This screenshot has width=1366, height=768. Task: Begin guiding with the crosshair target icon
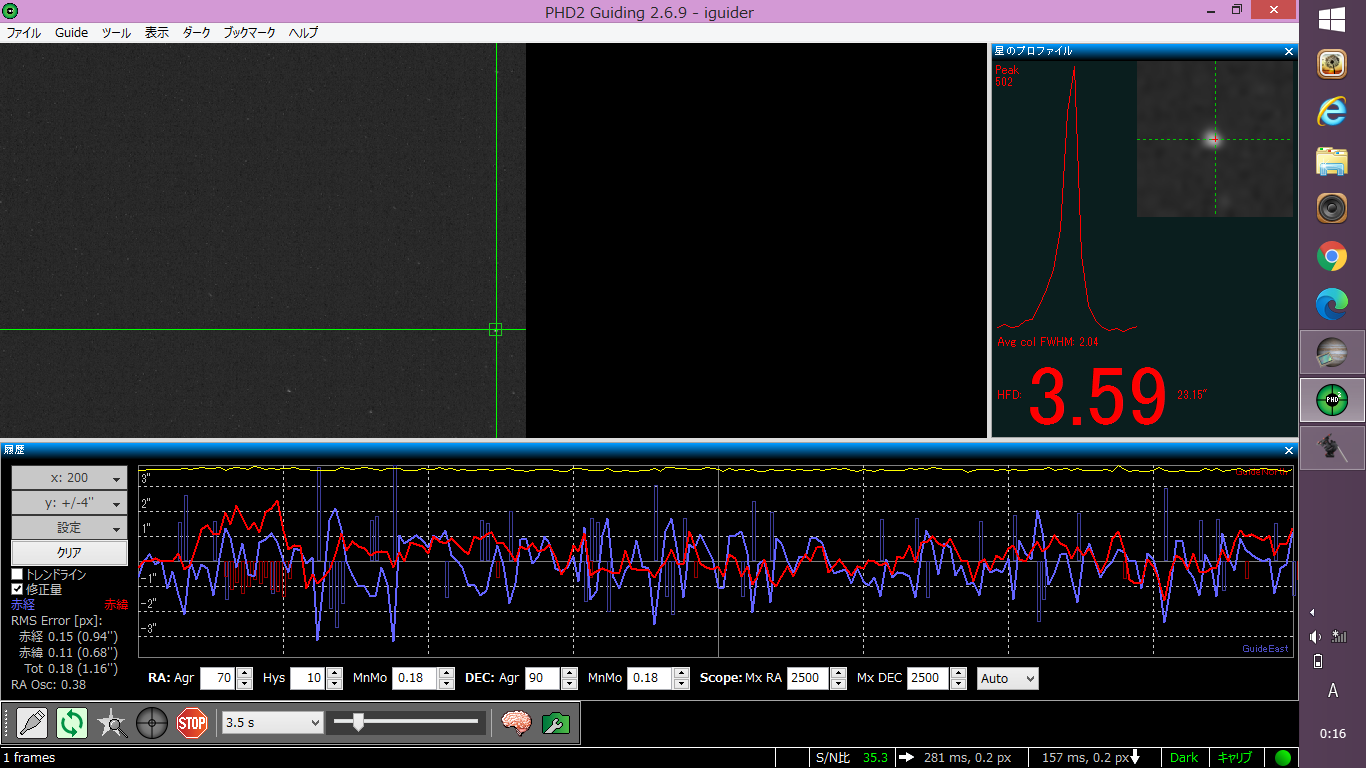click(152, 722)
